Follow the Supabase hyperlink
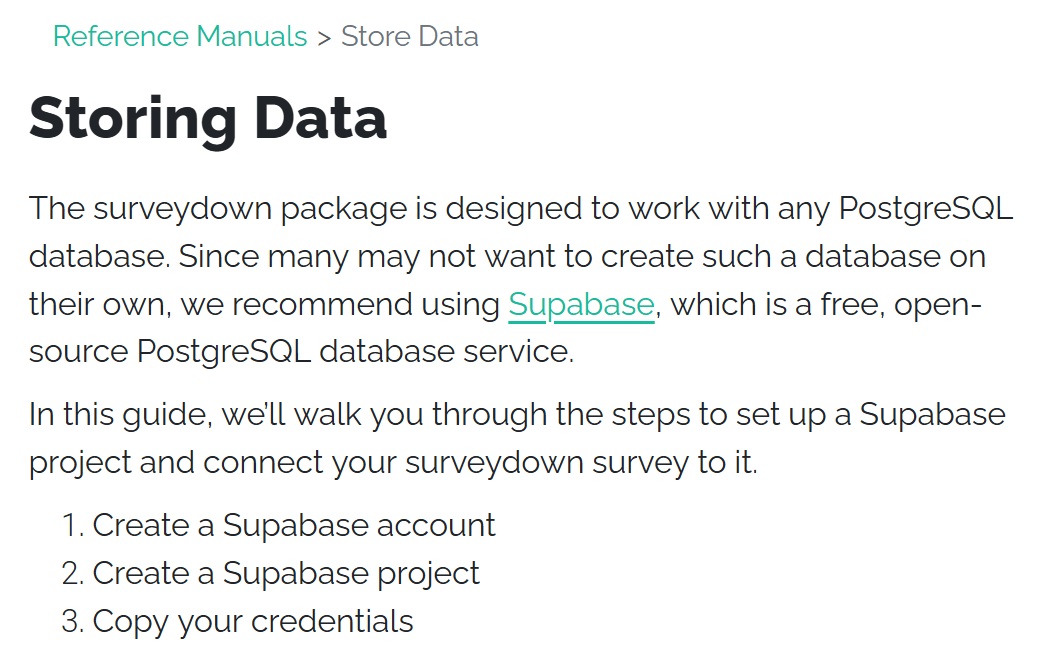 click(x=581, y=305)
